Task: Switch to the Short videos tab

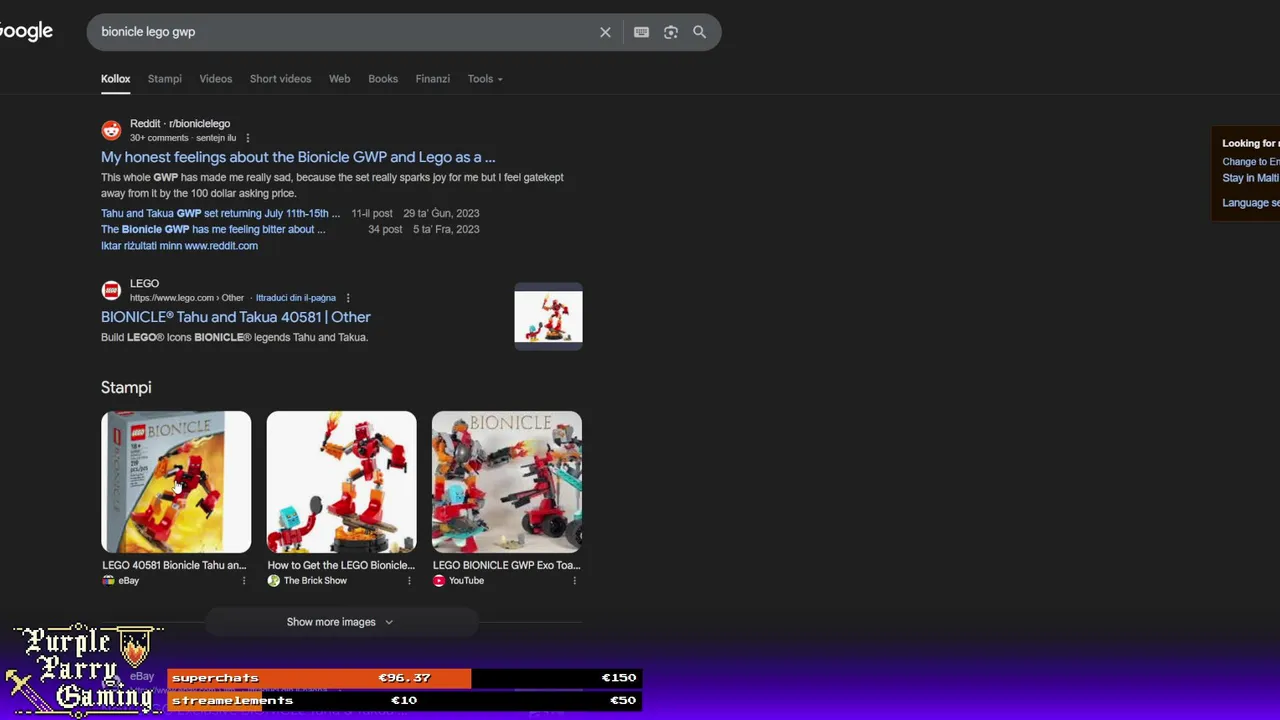Action: coord(280,79)
